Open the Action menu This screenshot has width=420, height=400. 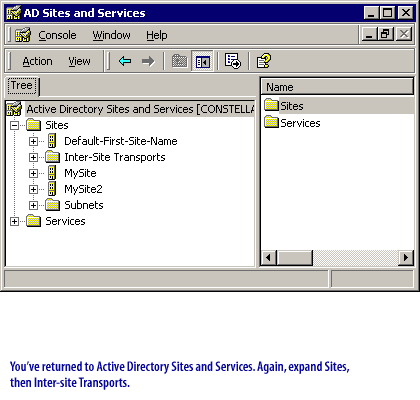coord(37,61)
